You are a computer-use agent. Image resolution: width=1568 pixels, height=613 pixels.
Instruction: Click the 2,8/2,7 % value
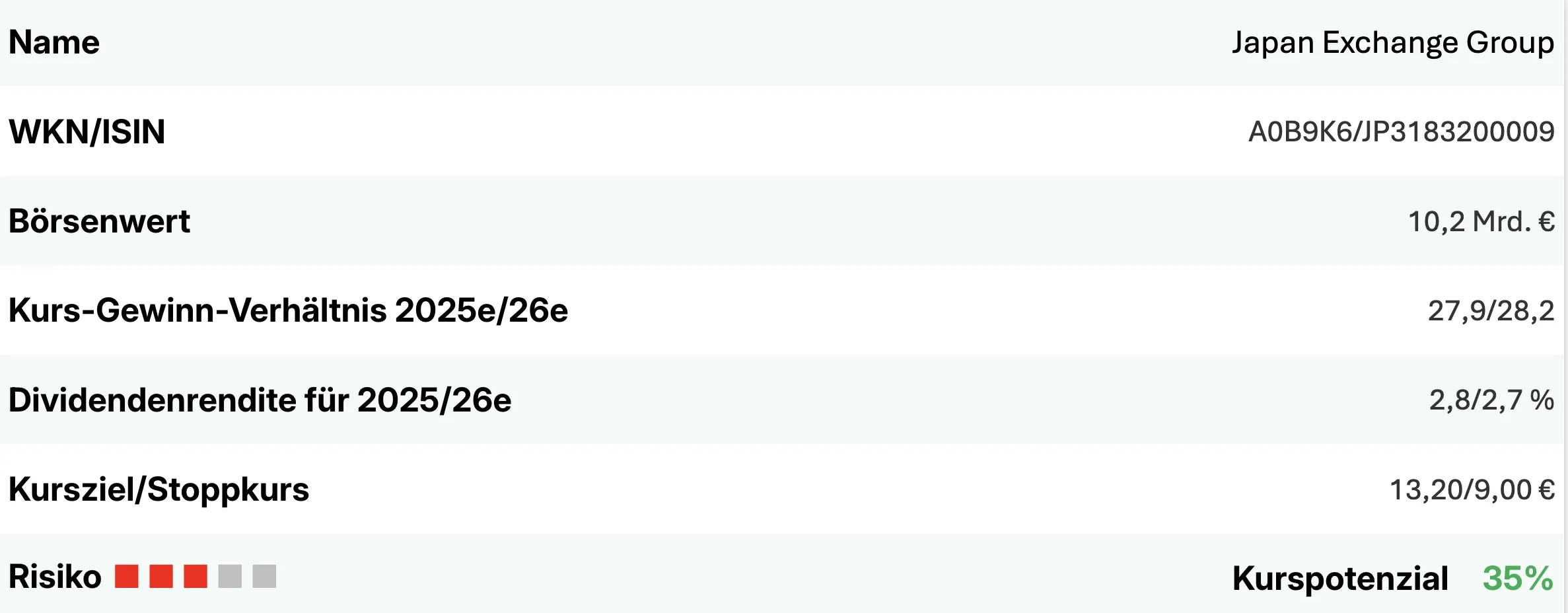click(1491, 400)
